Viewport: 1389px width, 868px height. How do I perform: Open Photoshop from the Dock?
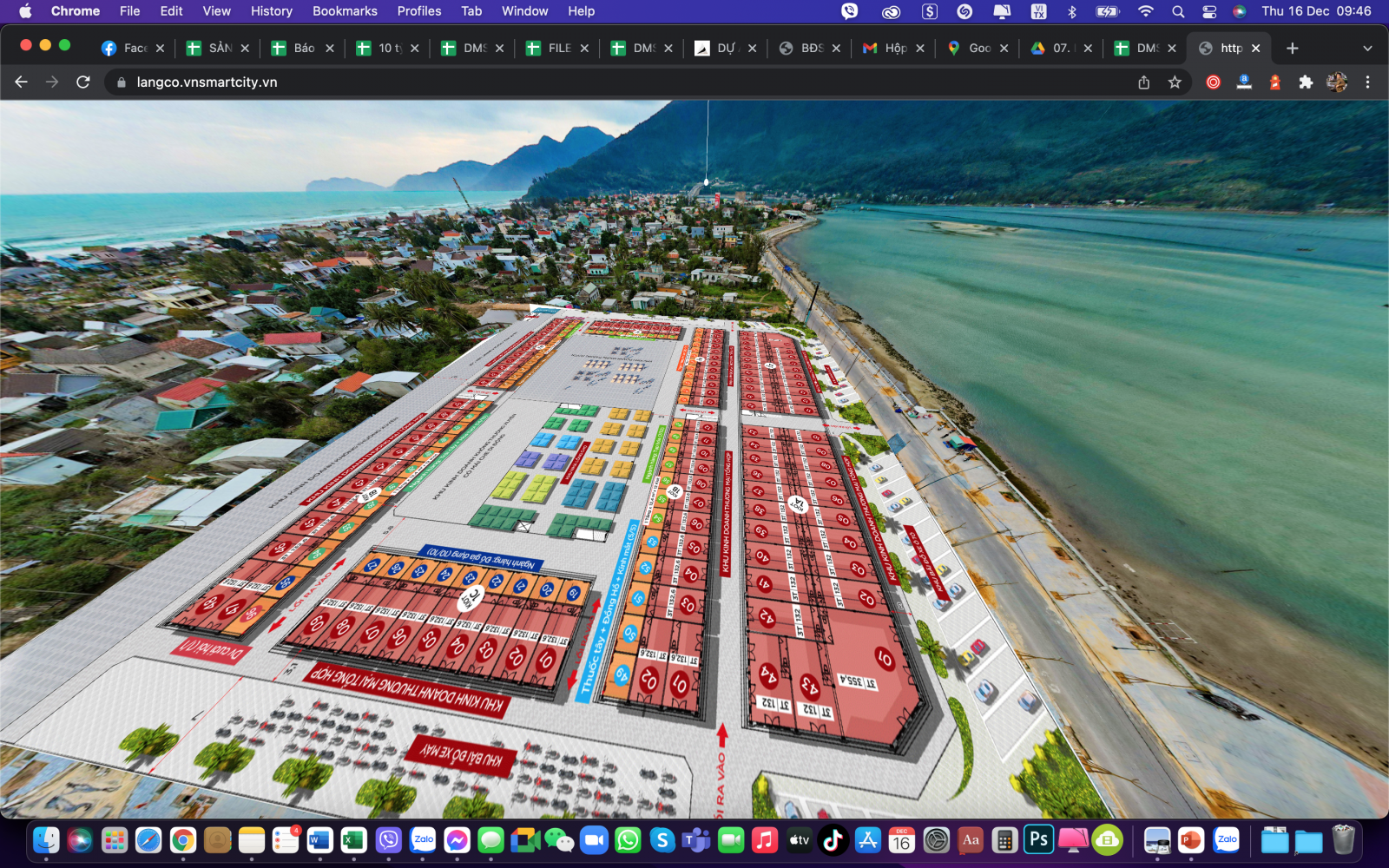pos(1038,839)
